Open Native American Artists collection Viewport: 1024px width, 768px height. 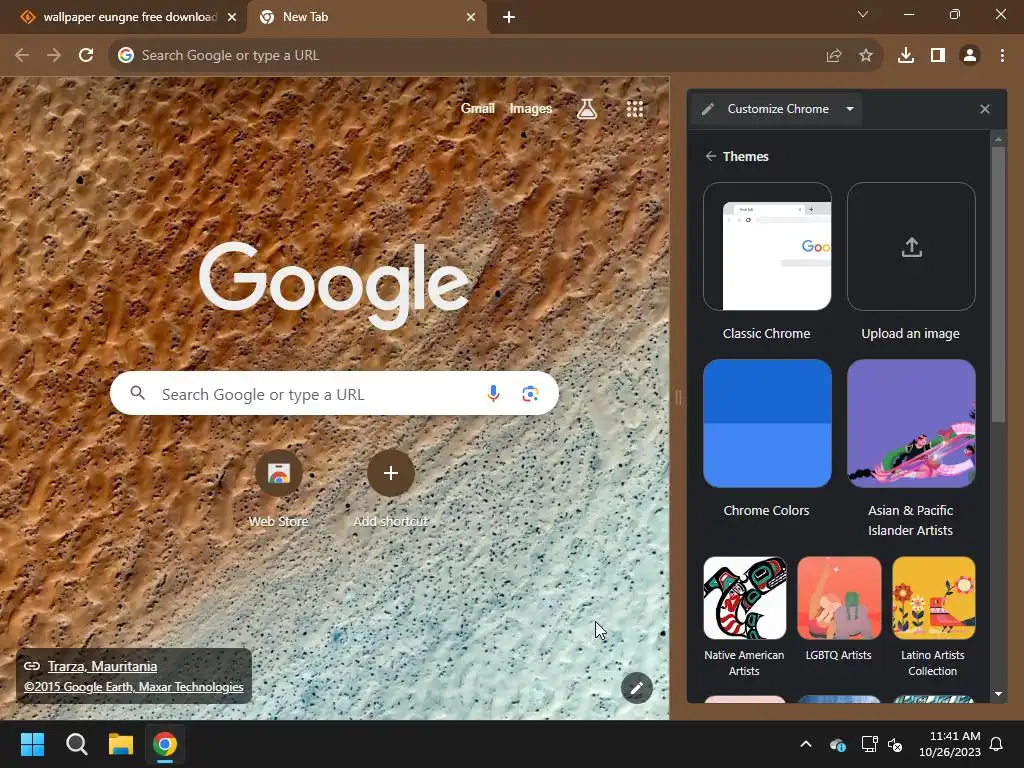click(x=744, y=598)
